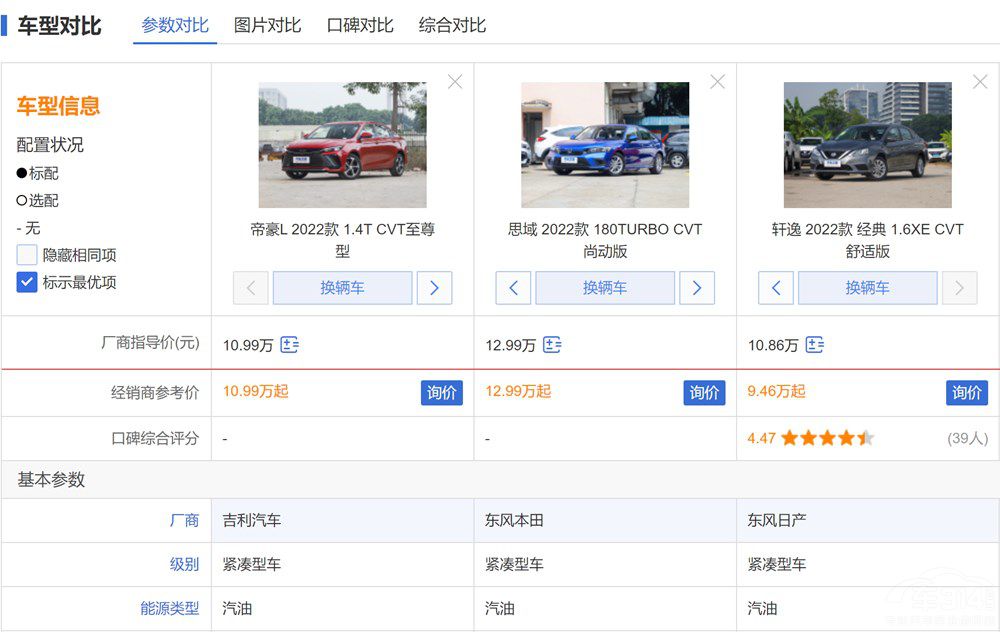Click 厂商指导价(元) row label
This screenshot has height=632, width=1000.
[150, 342]
